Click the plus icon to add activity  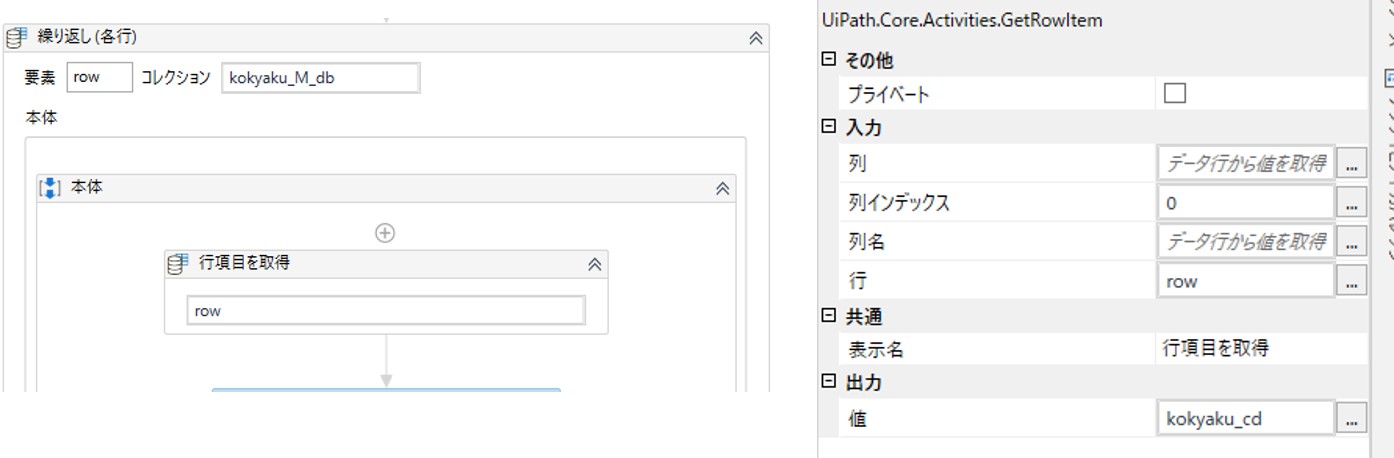point(385,233)
